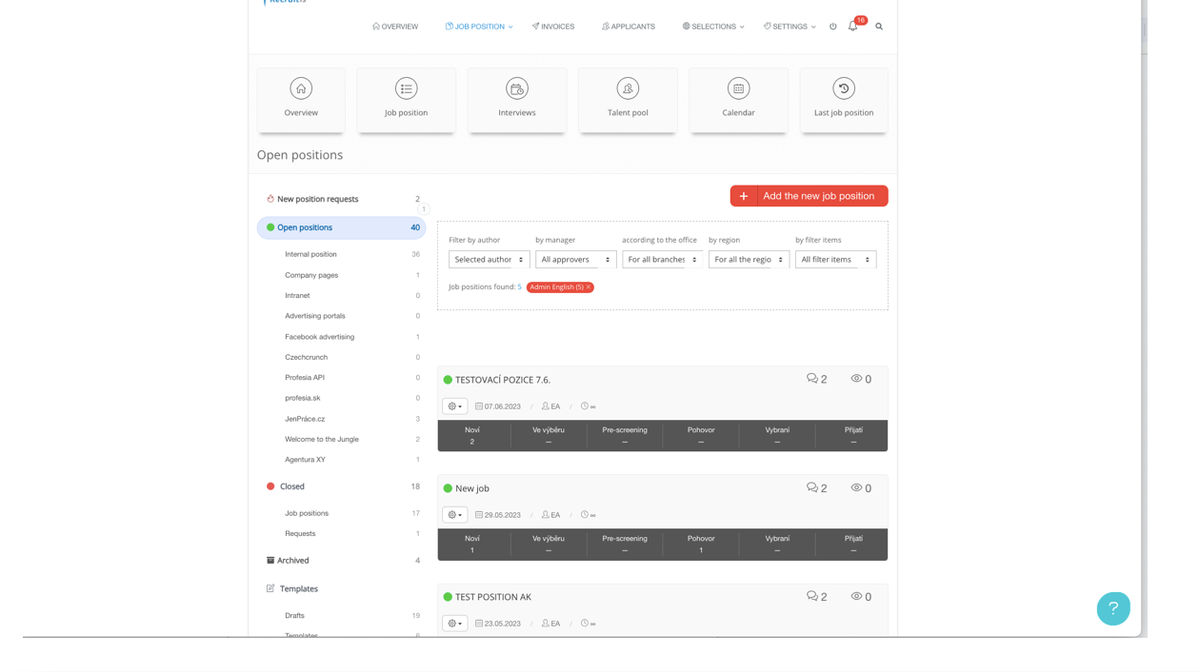Screen dimensions: 1200x672
Task: Click views eye icon on New job
Action: (856, 488)
